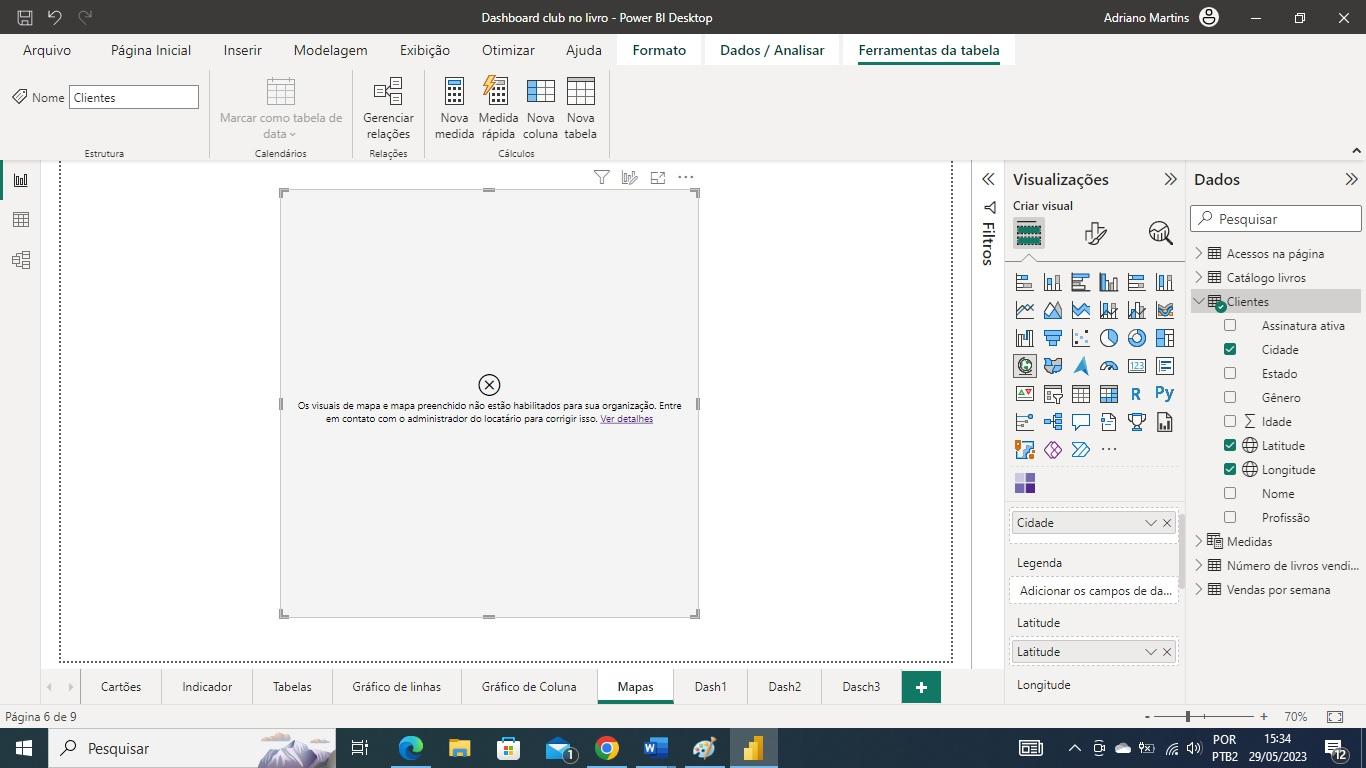Uncheck the Latitude field
Image resolution: width=1366 pixels, height=768 pixels.
(x=1230, y=445)
